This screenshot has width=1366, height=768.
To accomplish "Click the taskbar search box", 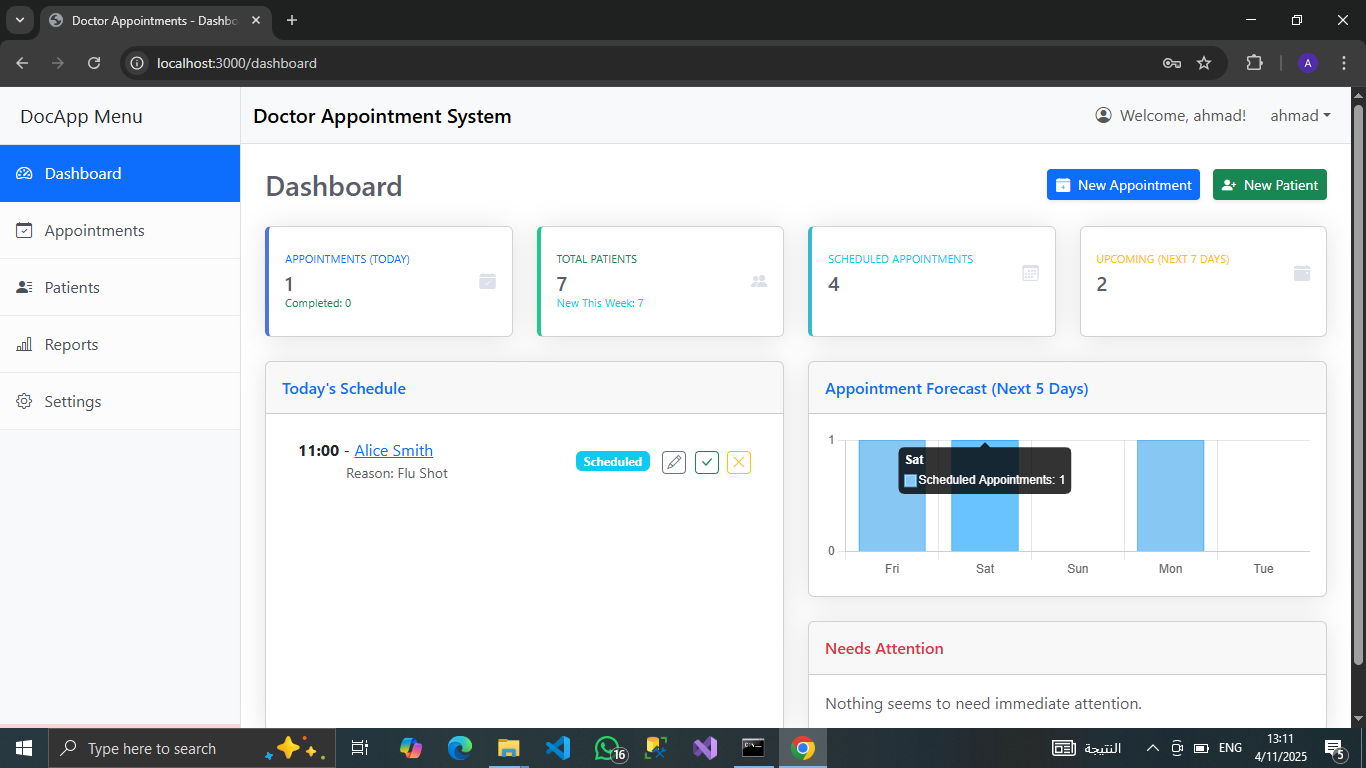I will pyautogui.click(x=191, y=748).
